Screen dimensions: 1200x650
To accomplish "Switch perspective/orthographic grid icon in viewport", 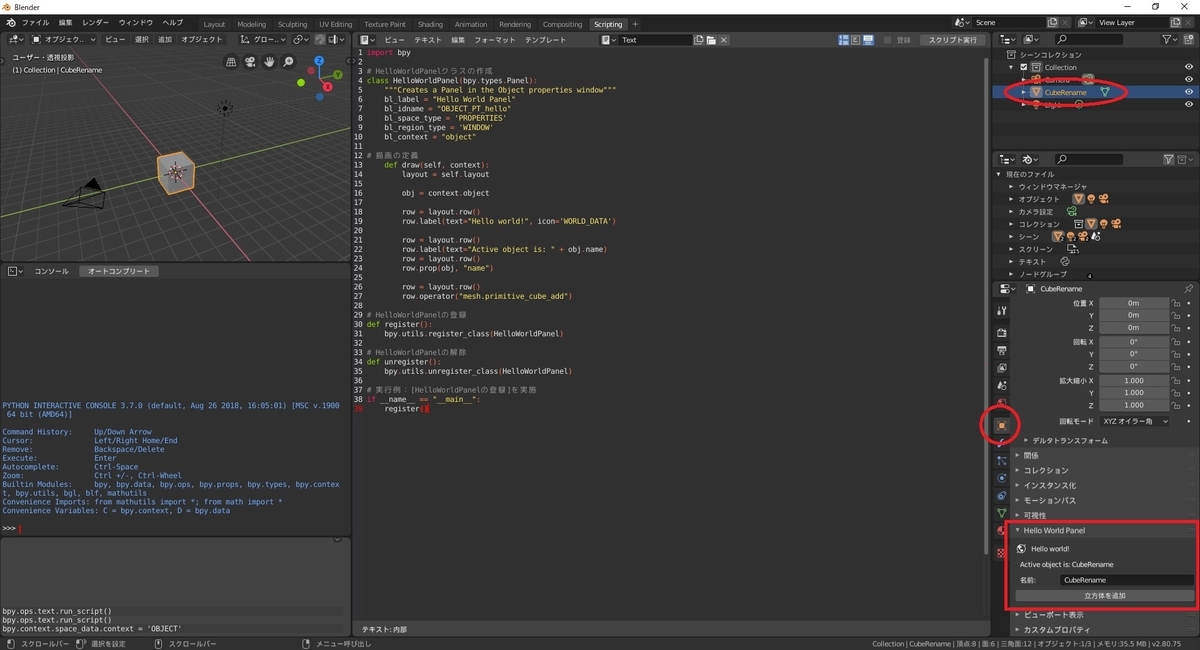I will [x=232, y=62].
